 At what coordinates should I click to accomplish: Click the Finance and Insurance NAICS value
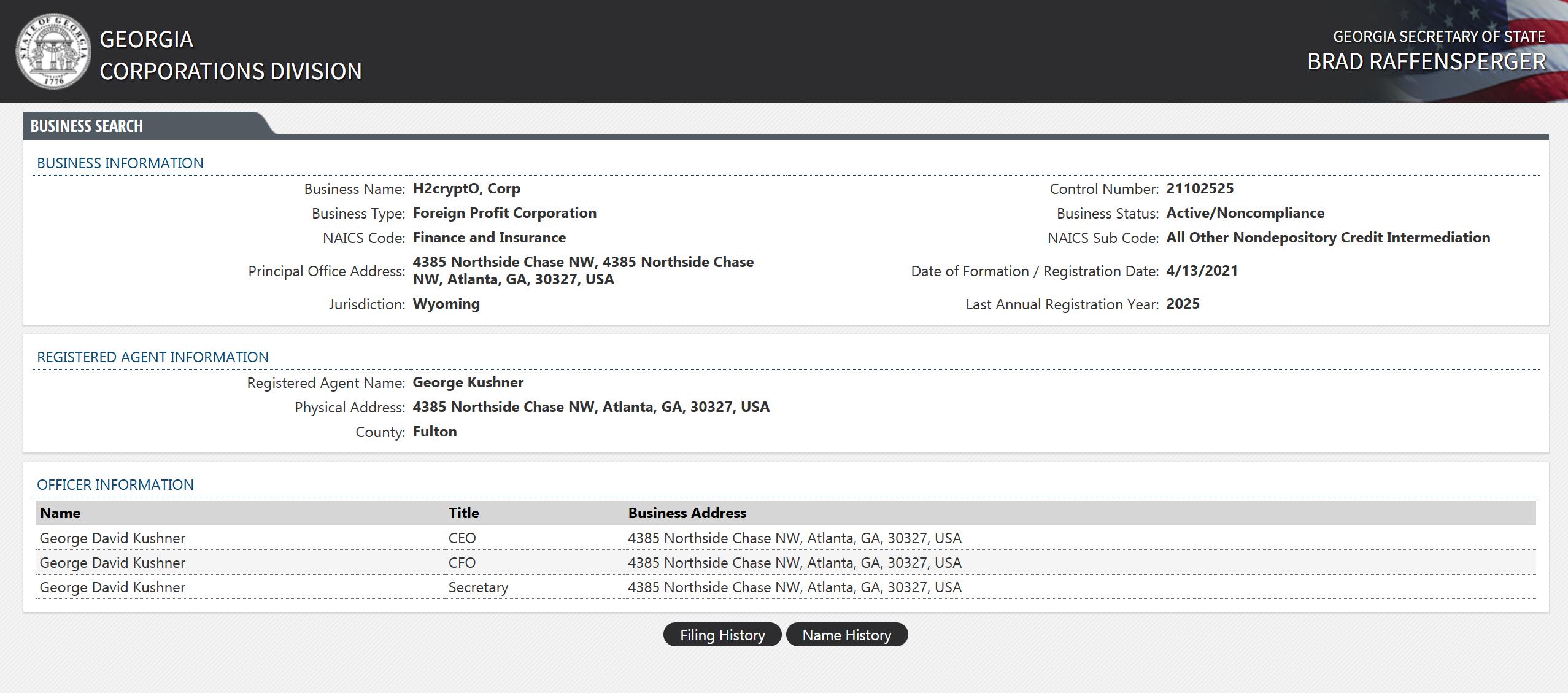(x=489, y=238)
